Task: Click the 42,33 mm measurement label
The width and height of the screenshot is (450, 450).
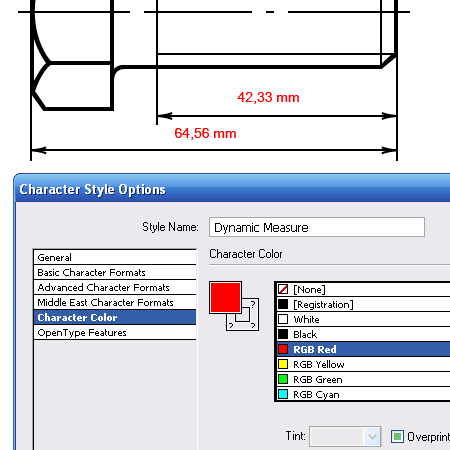Action: [268, 97]
